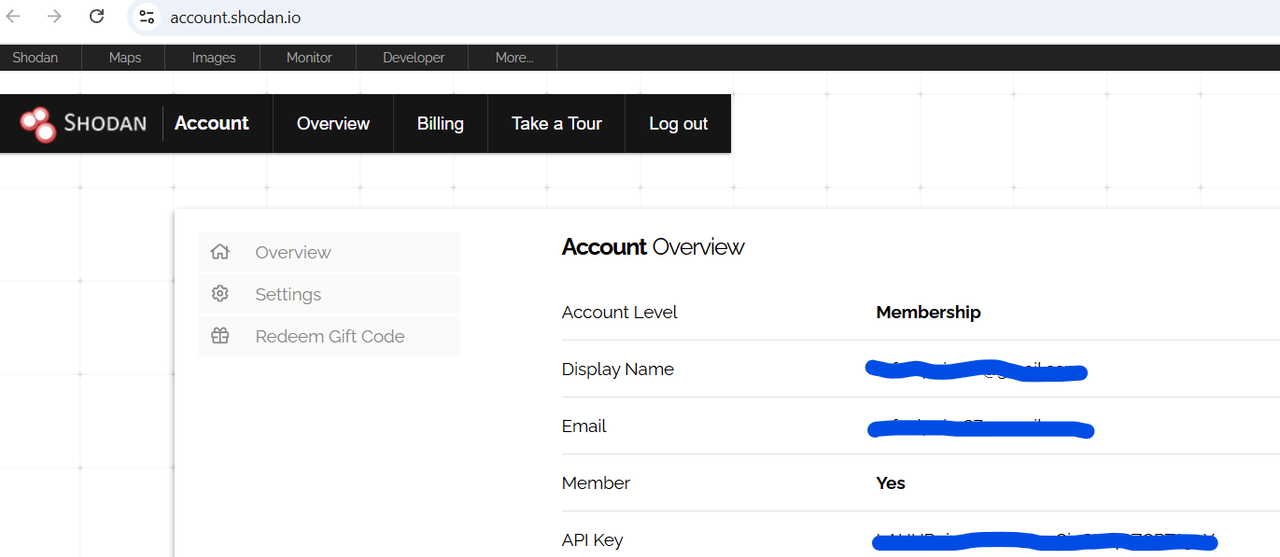This screenshot has width=1280, height=557.
Task: Expand the More... menu
Action: coord(515,58)
